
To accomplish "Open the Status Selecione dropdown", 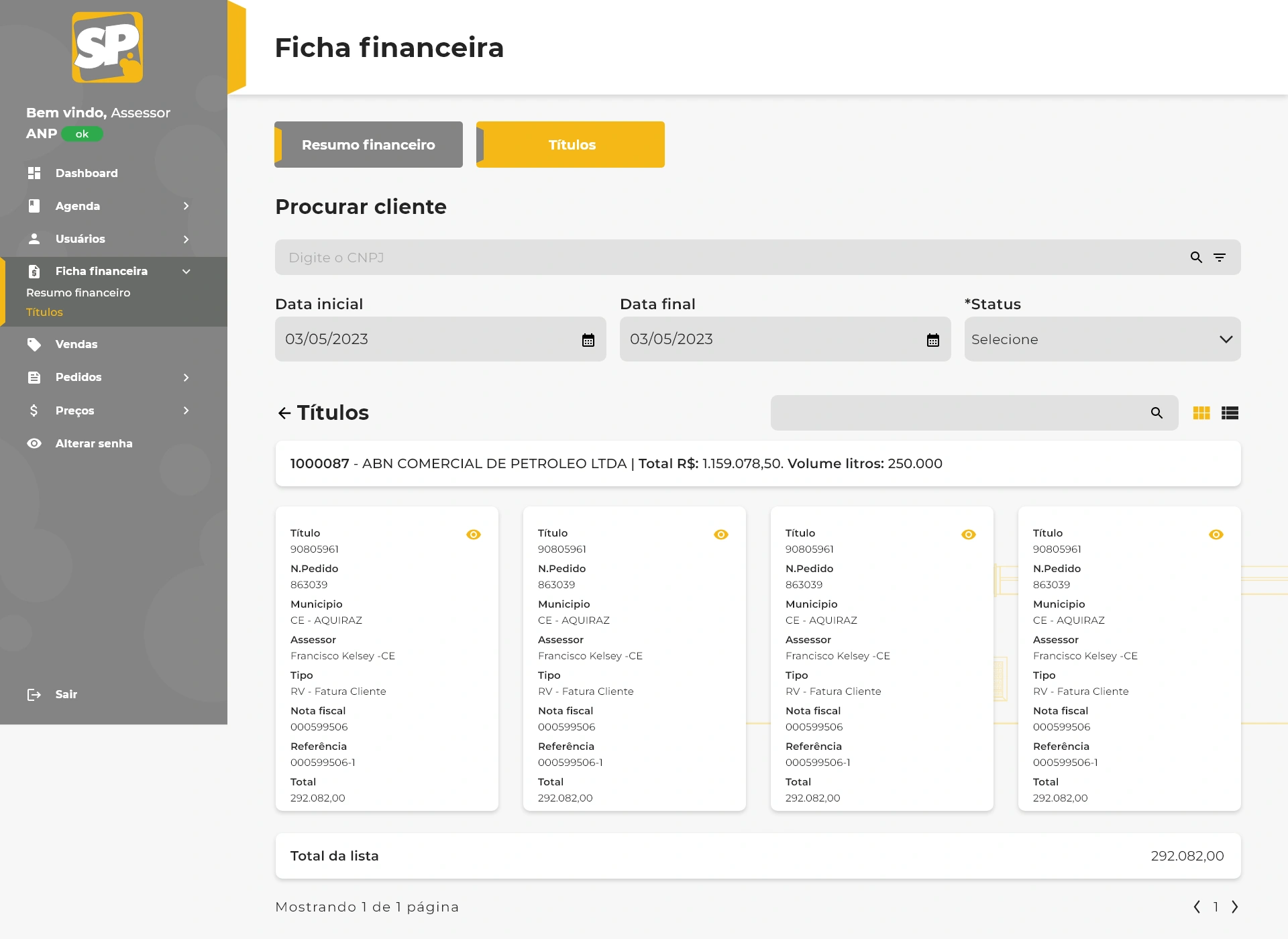I will pyautogui.click(x=1102, y=339).
